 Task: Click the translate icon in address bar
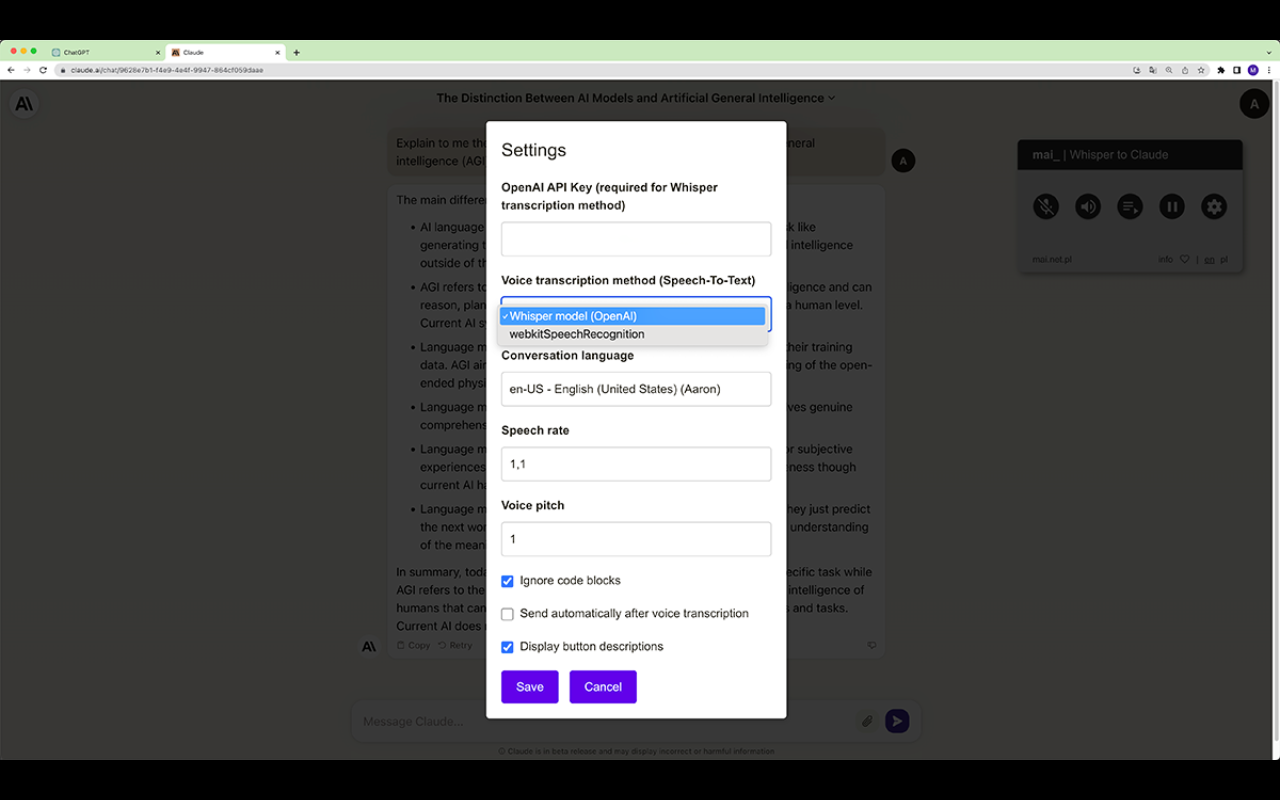[x=1153, y=70]
